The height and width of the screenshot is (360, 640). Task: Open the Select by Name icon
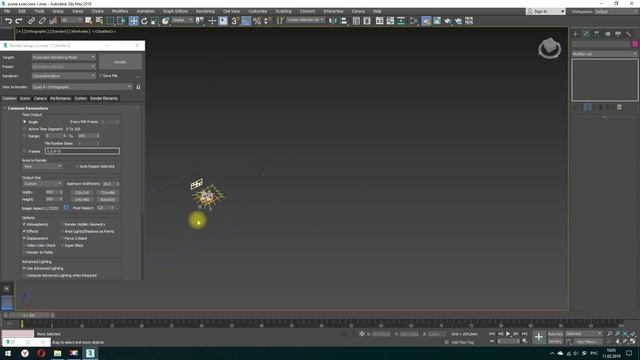(99, 21)
